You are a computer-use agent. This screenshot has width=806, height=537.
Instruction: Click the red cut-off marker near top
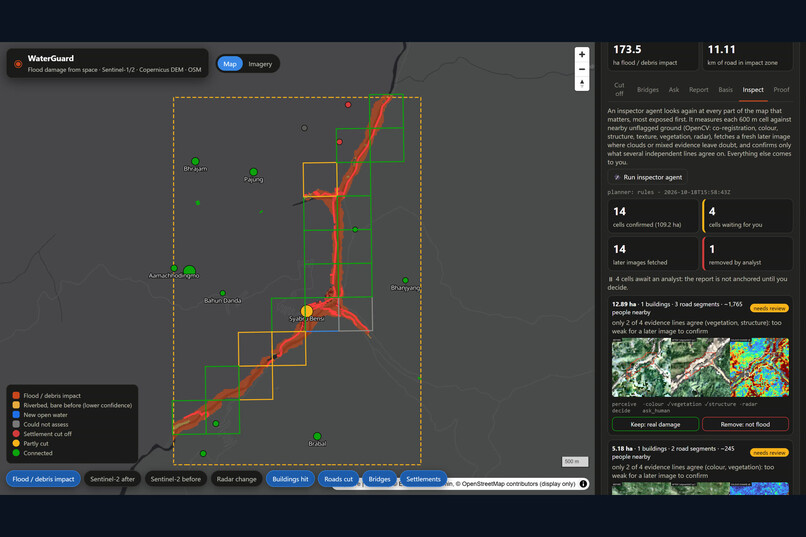pos(348,105)
